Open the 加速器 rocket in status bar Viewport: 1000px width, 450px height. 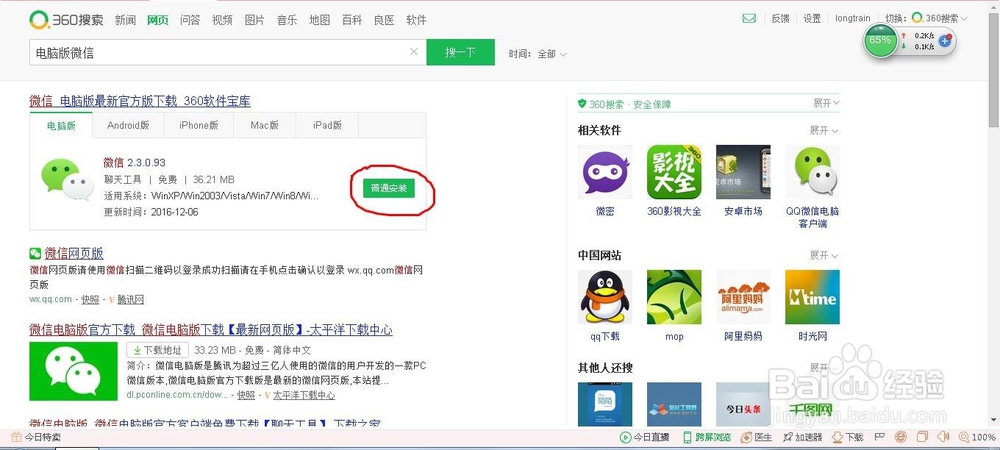802,437
